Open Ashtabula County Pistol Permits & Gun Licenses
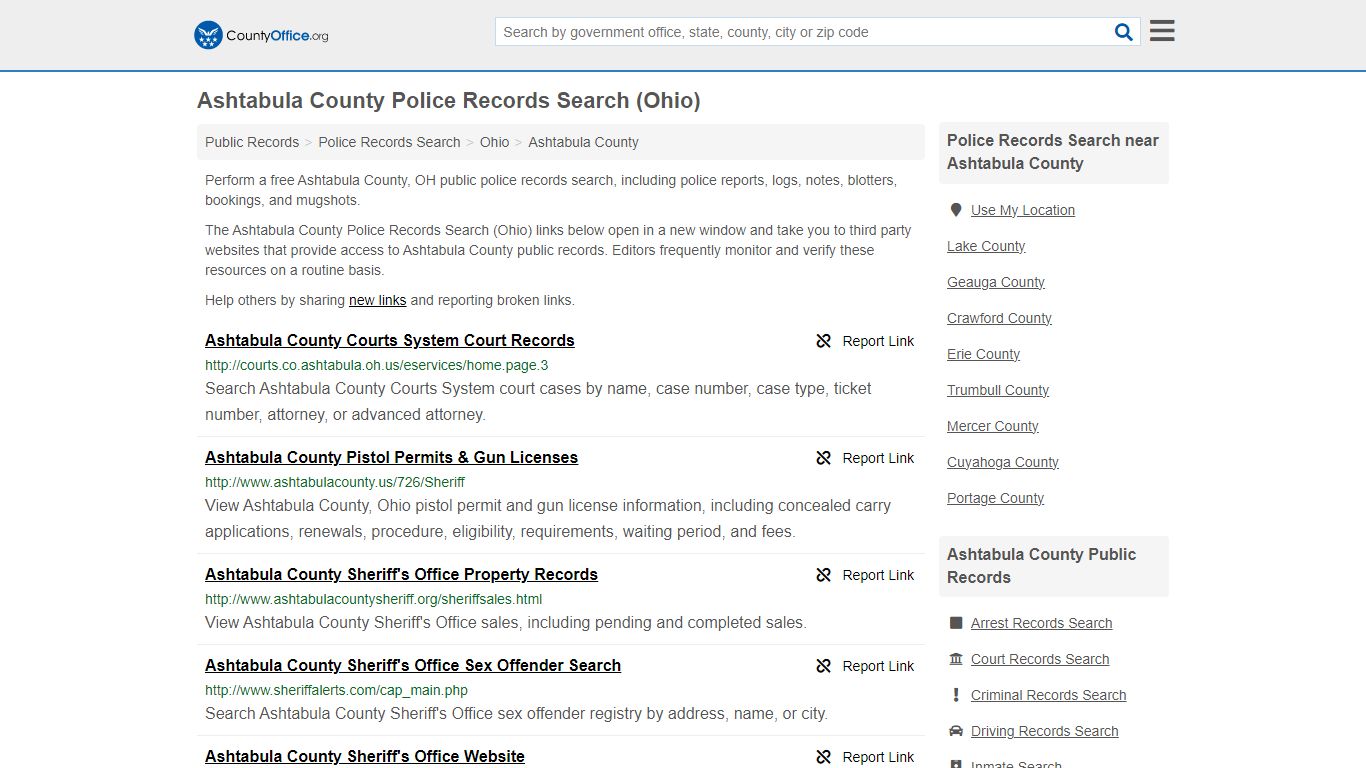 pyautogui.click(x=391, y=457)
